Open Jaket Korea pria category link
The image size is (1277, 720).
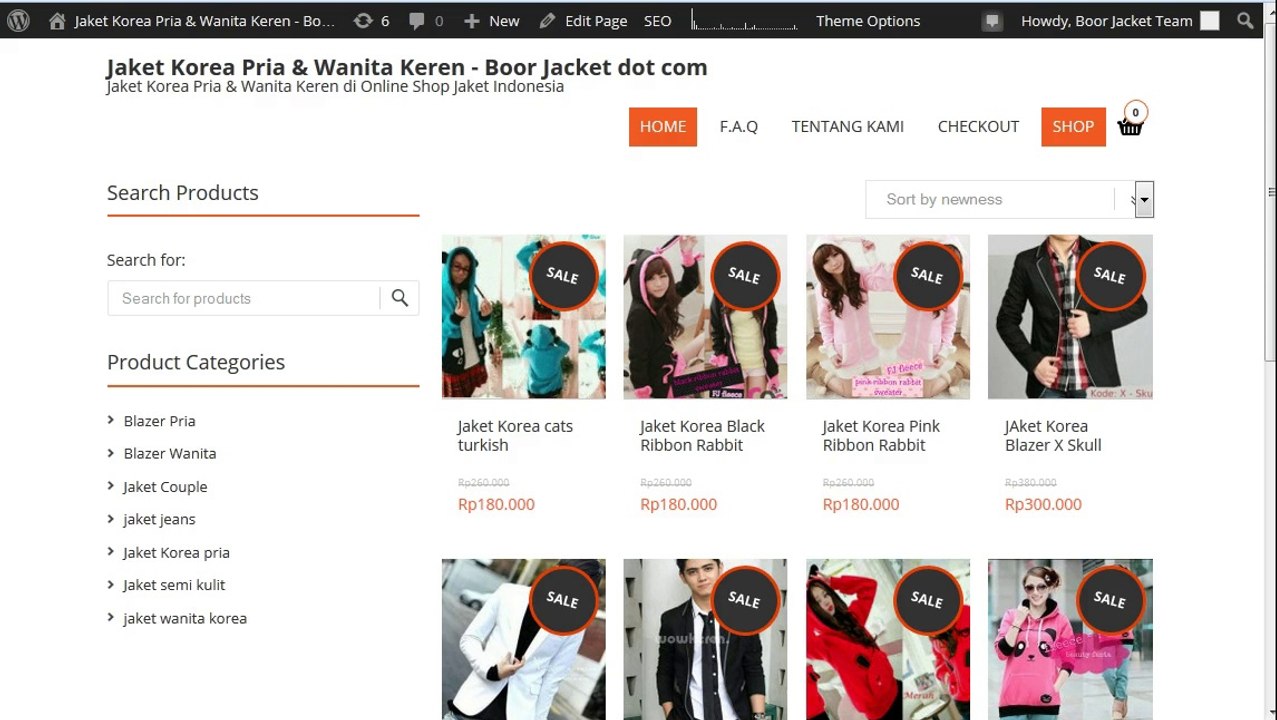click(176, 552)
